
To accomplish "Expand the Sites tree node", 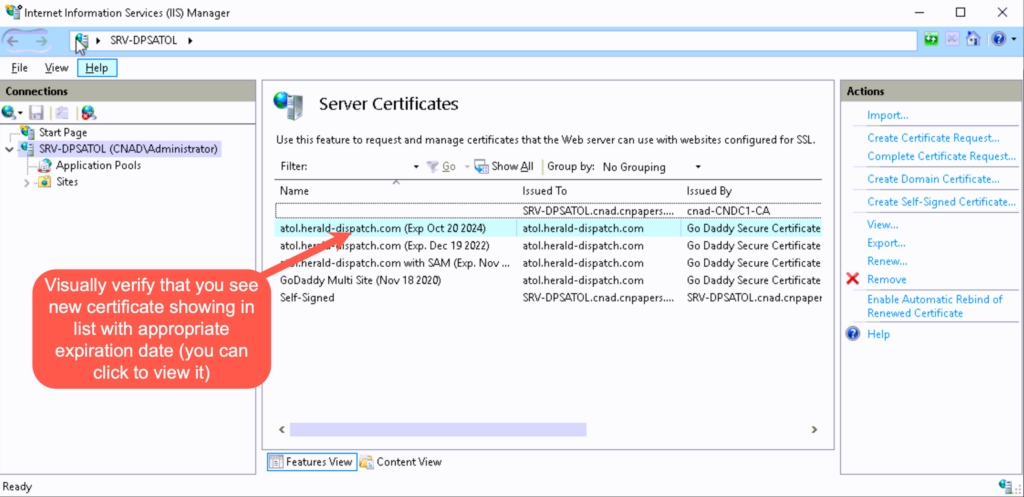I will tap(27, 182).
